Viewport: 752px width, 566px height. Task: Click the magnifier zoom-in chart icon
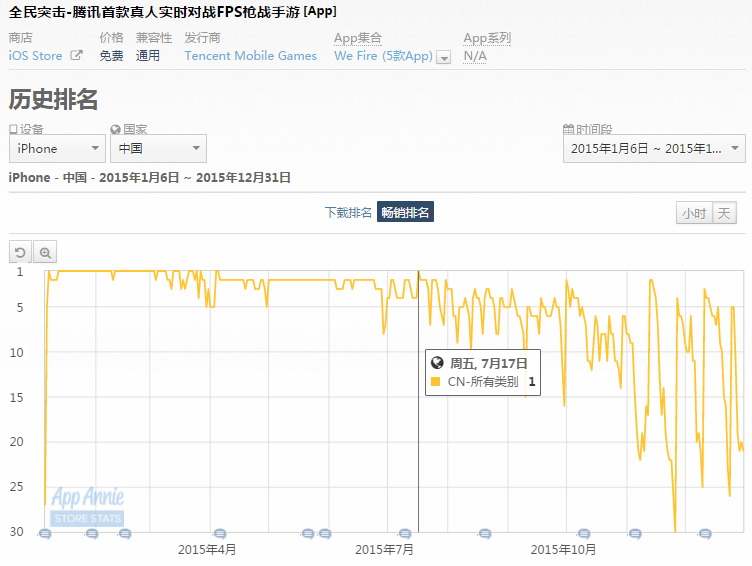tap(45, 252)
